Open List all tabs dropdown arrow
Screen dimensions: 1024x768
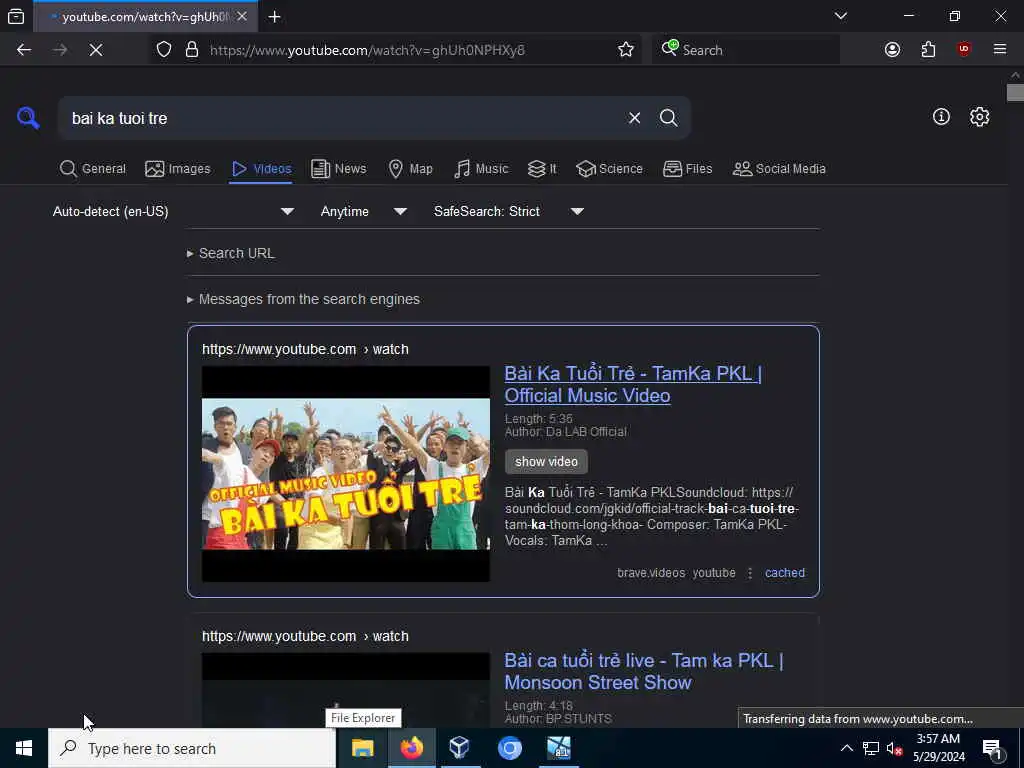[840, 16]
